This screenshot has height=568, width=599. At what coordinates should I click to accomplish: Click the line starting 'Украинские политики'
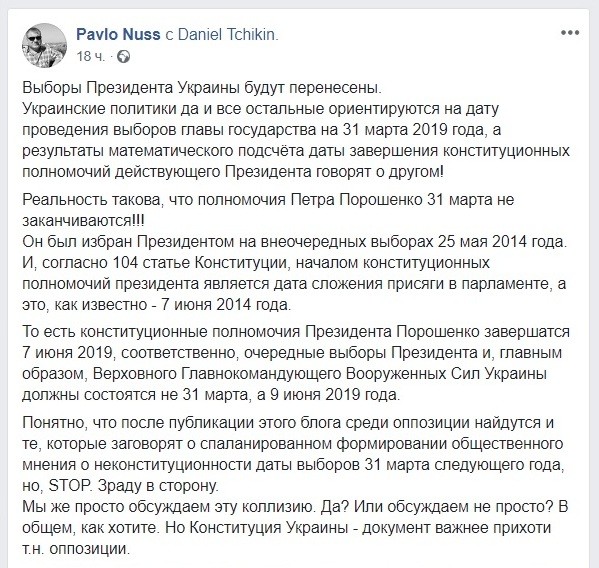[261, 109]
